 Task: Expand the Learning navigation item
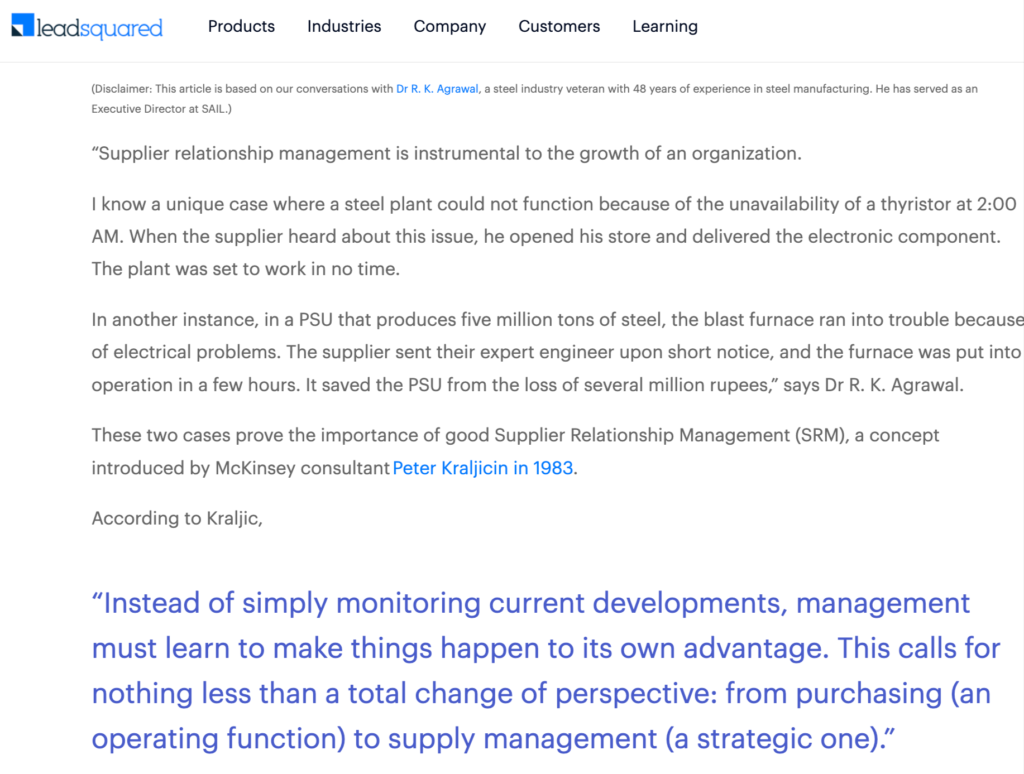pyautogui.click(x=665, y=27)
